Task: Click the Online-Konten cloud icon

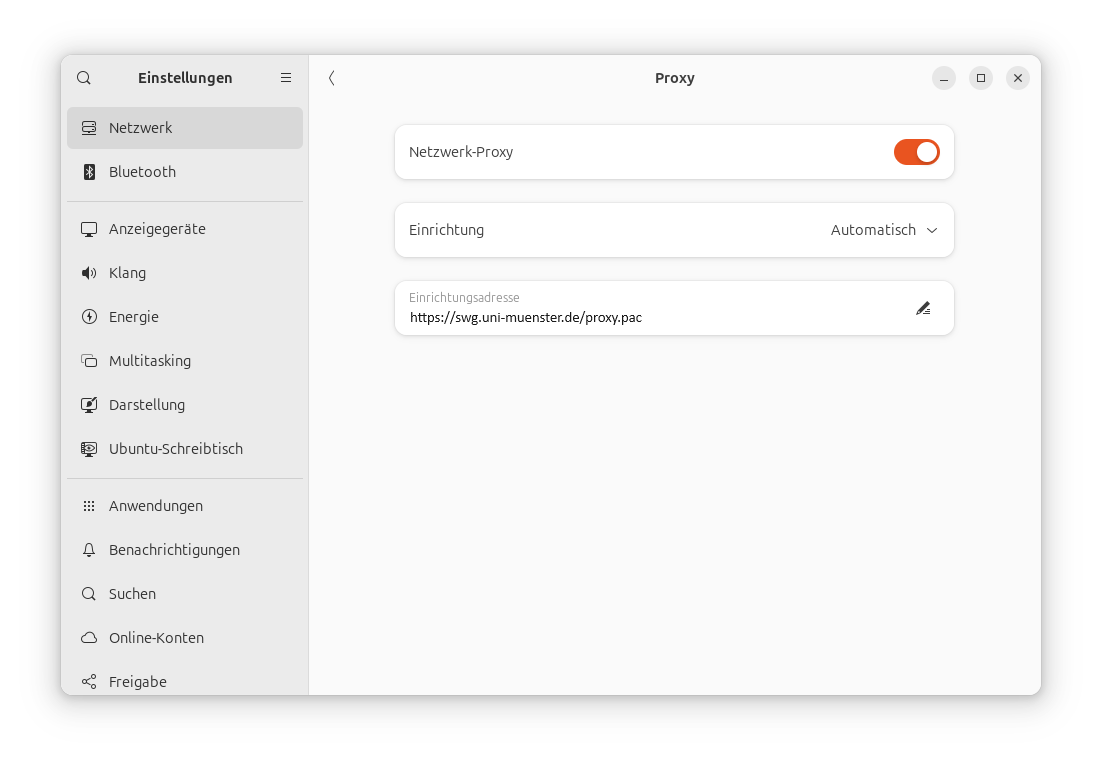Action: point(89,638)
